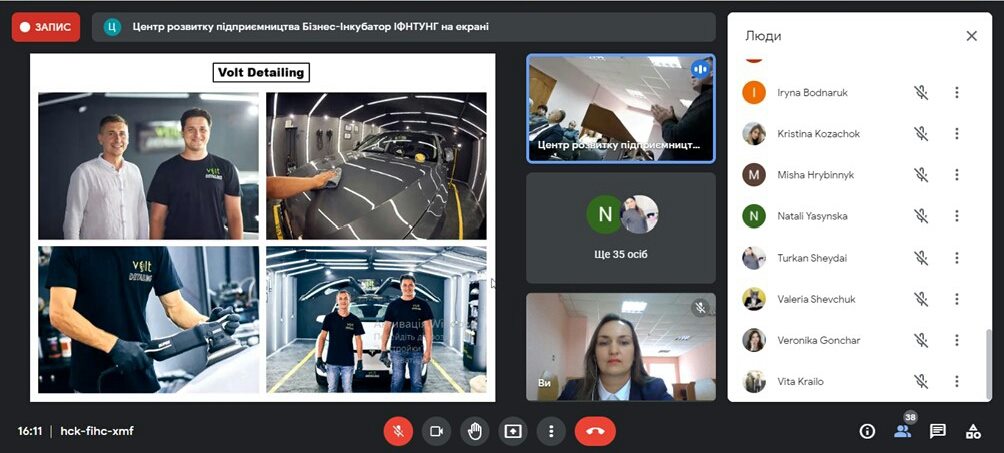
Task: Open more options in the bottom bar
Action: pos(551,431)
